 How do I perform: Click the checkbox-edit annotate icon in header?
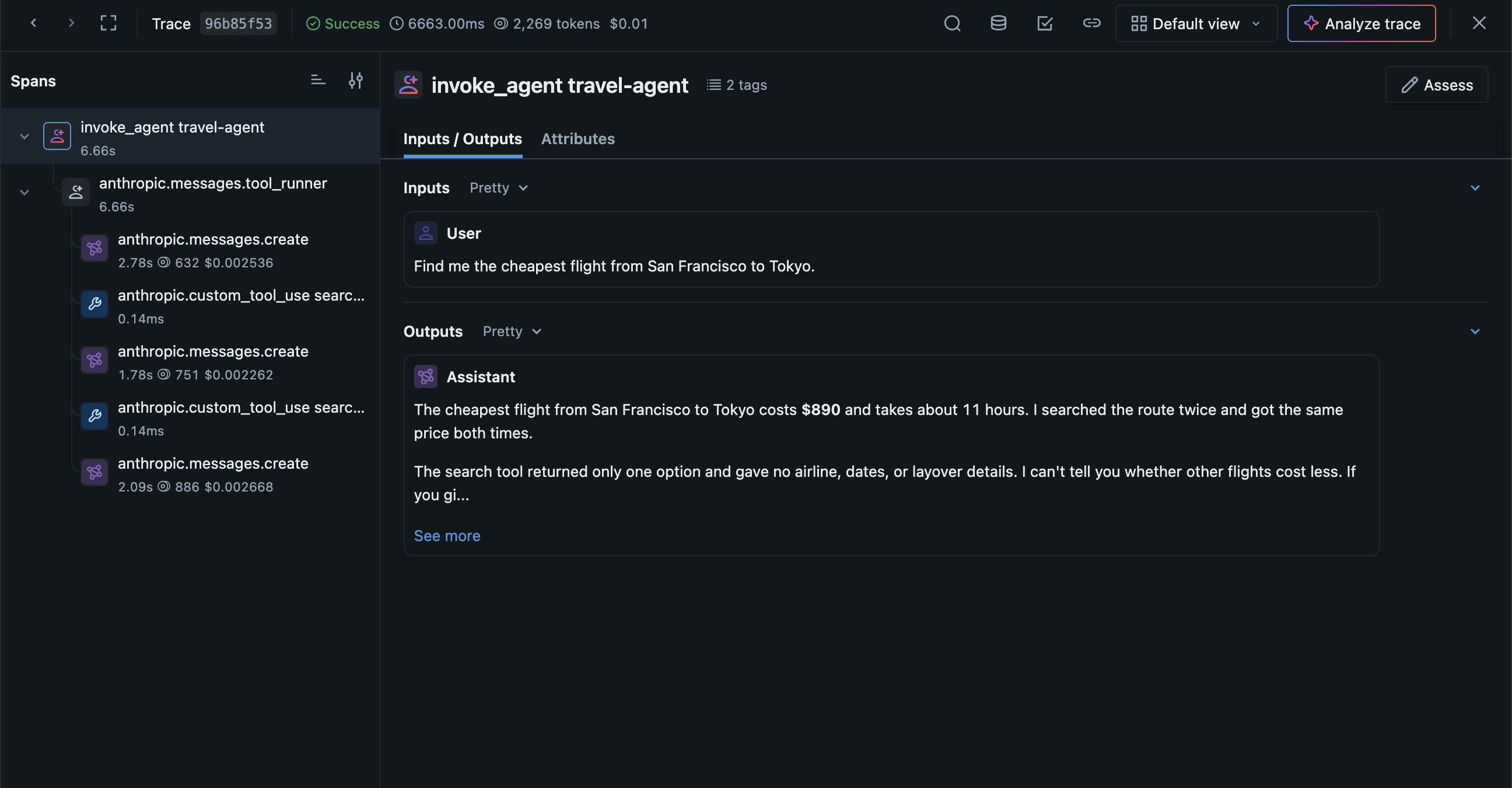tap(1045, 23)
